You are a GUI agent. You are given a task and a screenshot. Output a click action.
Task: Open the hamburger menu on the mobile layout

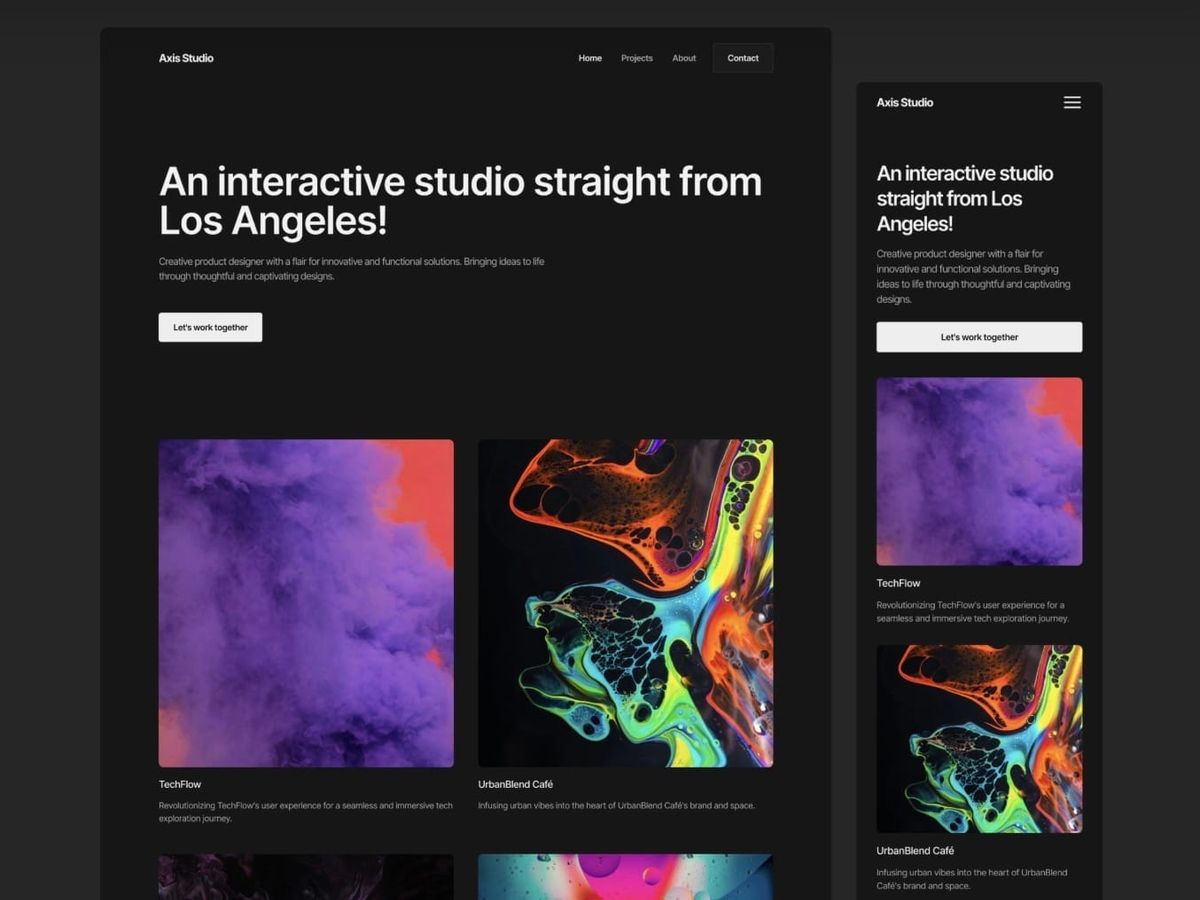1071,102
